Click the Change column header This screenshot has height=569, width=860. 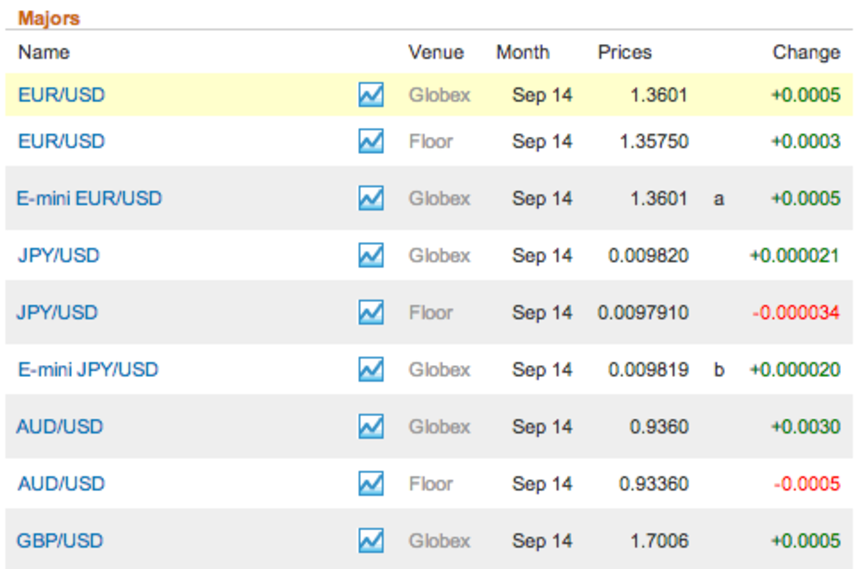[806, 52]
